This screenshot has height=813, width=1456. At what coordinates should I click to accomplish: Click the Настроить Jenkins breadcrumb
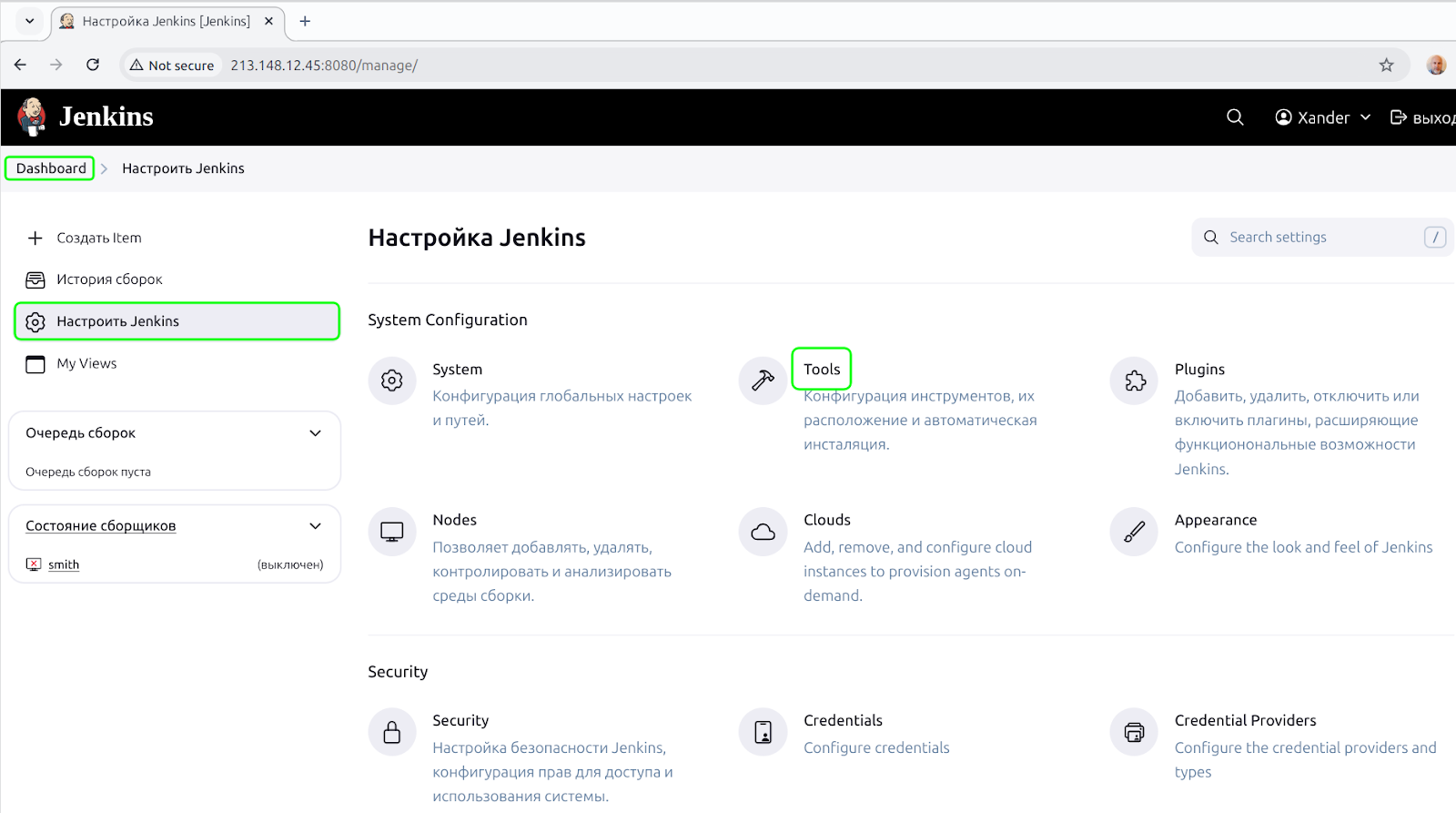[x=183, y=168]
